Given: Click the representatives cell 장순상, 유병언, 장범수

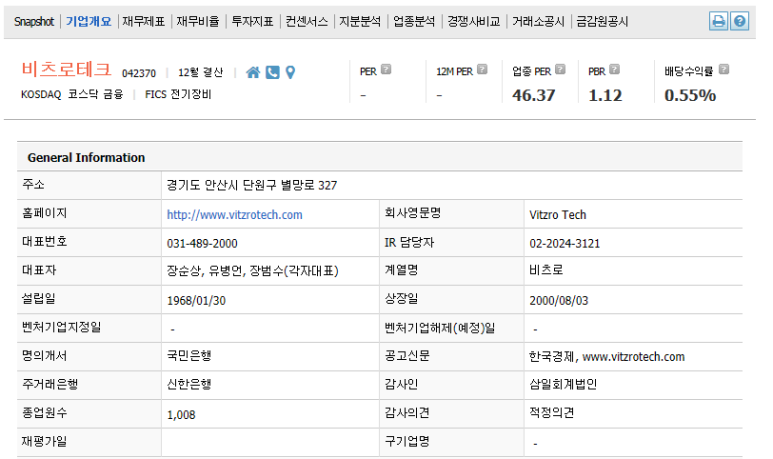Looking at the screenshot, I should pos(252,271).
